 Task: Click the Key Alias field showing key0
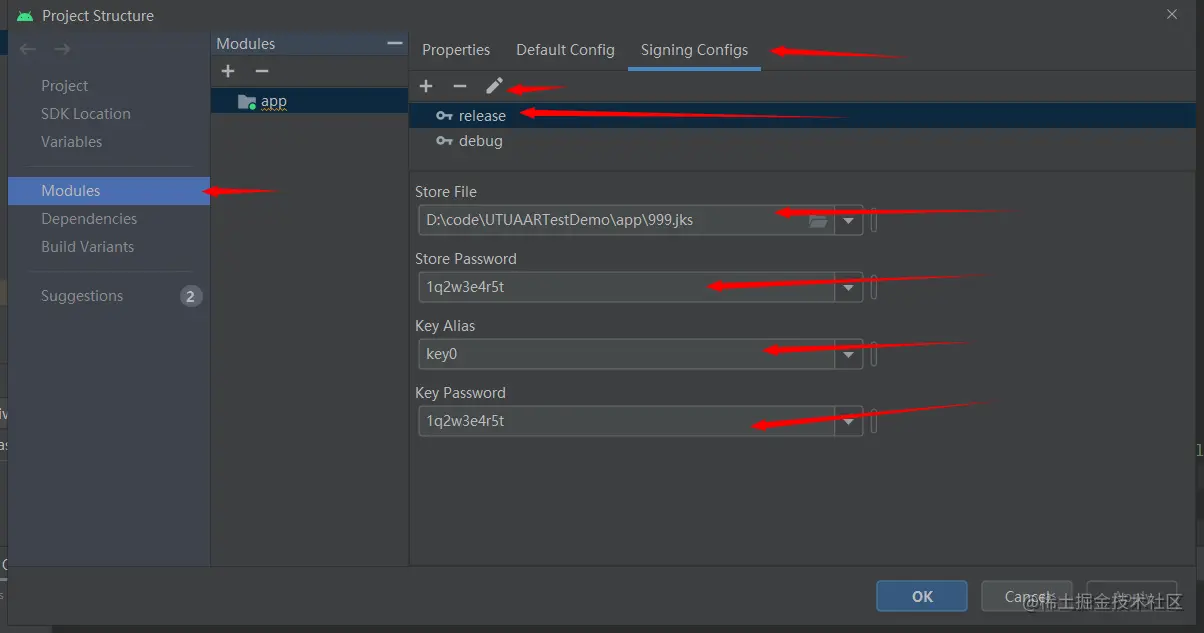coord(627,355)
